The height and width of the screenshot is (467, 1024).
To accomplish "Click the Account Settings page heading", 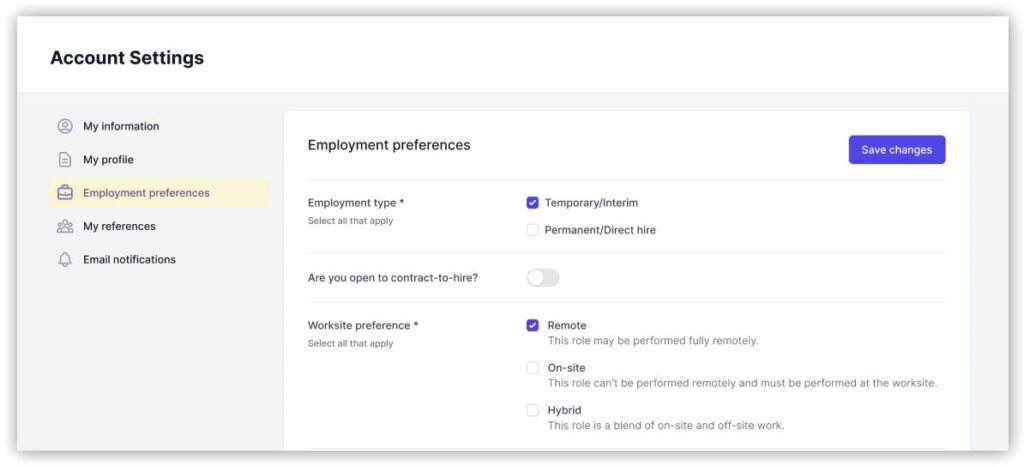I will 127,58.
